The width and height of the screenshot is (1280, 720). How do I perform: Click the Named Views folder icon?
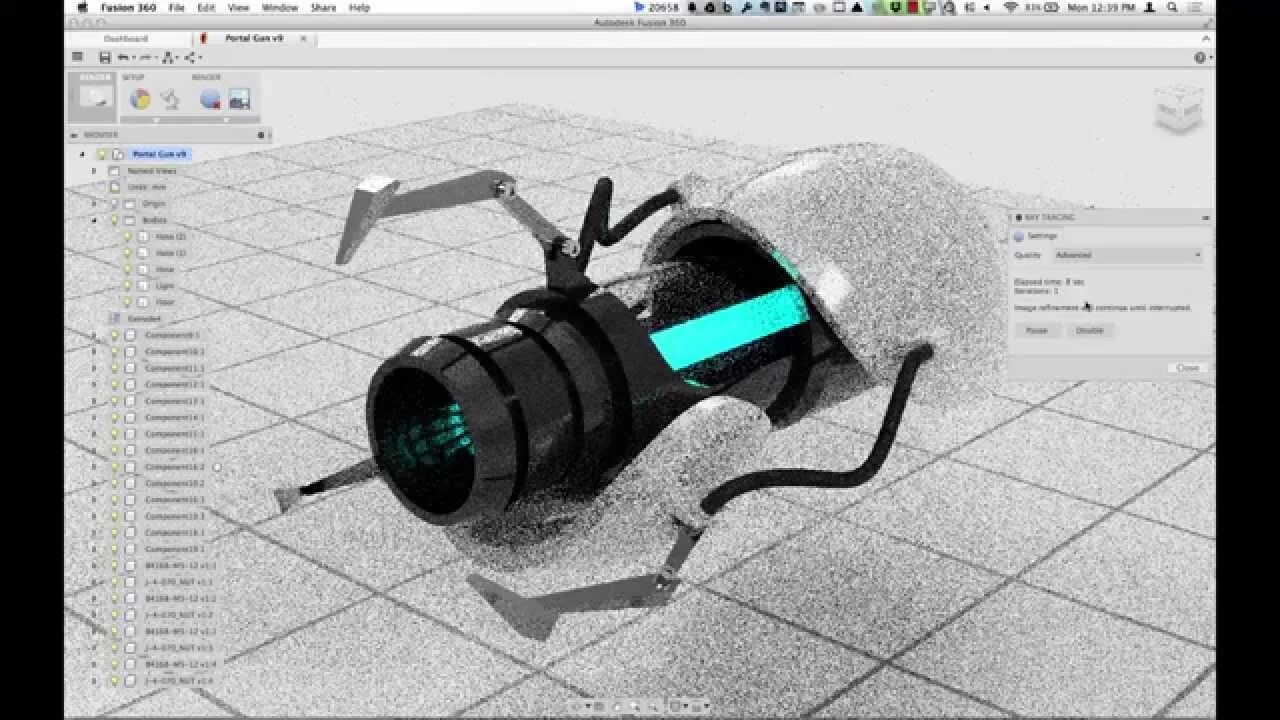click(x=114, y=171)
